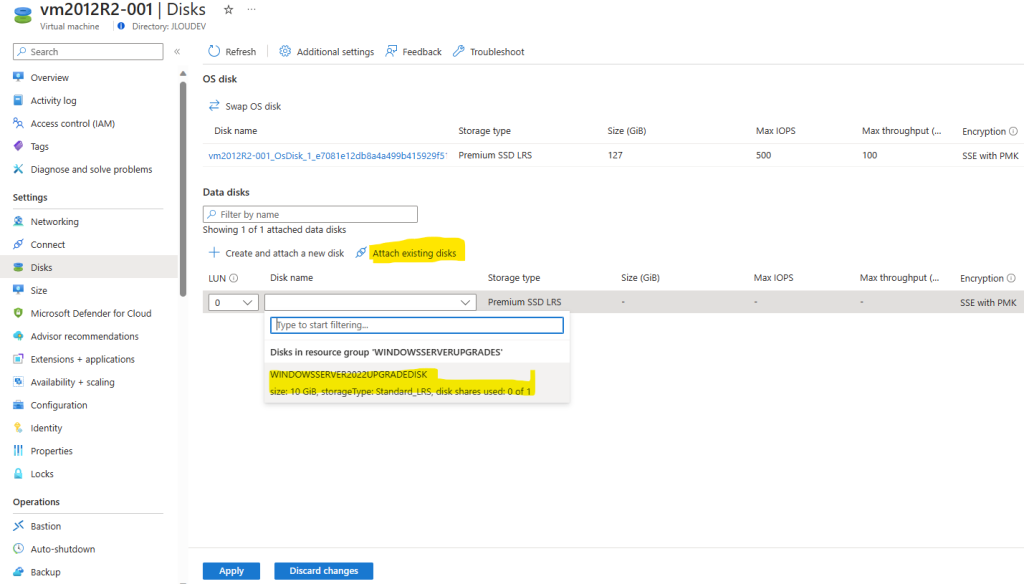Click the Apply button

point(231,570)
